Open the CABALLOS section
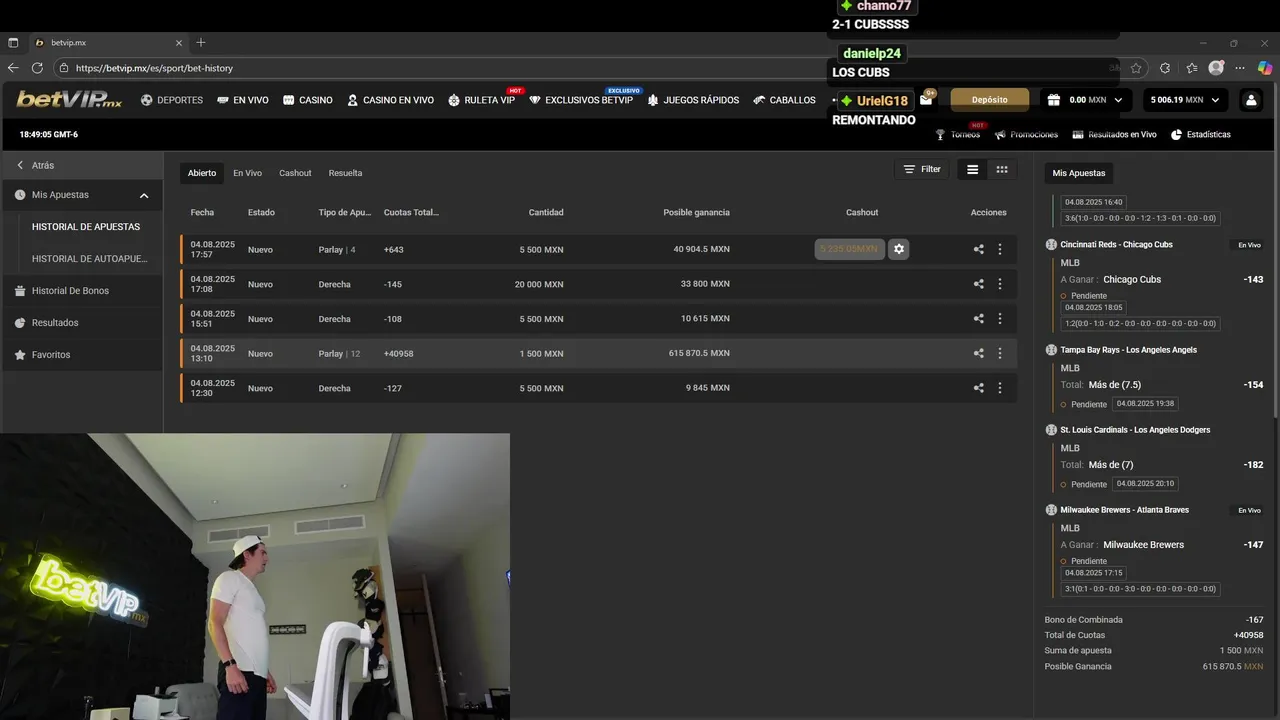The image size is (1280, 720). point(785,100)
